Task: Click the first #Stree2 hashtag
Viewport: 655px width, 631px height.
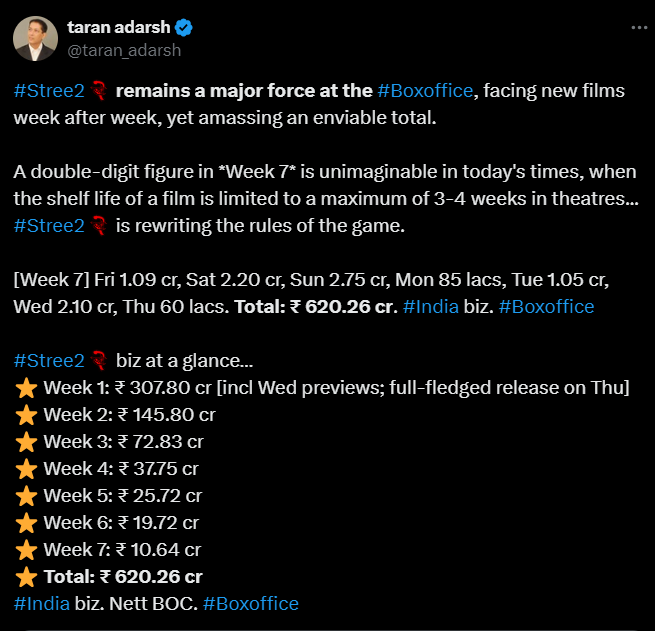Action: 49,91
